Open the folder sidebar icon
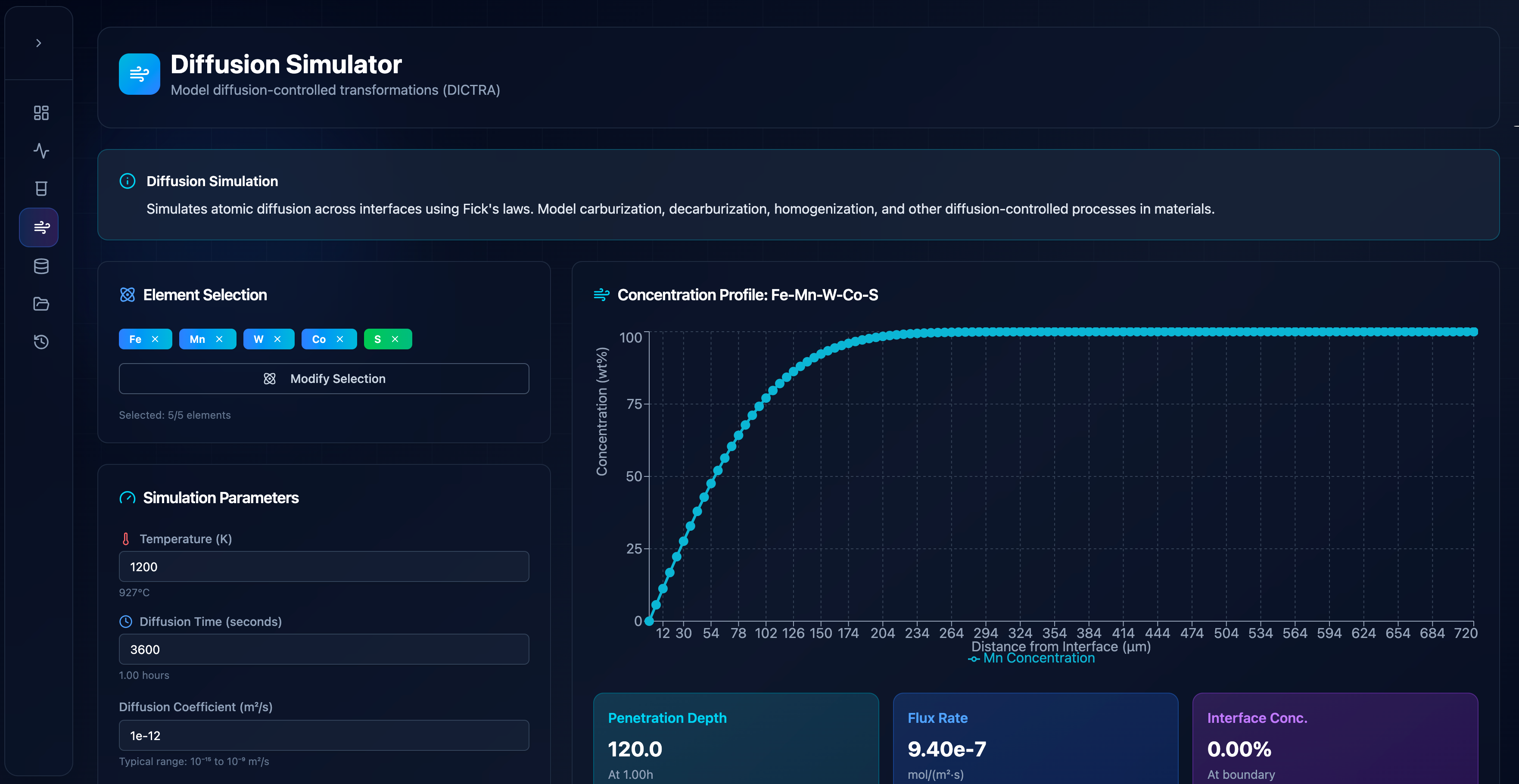The width and height of the screenshot is (1519, 784). [40, 304]
